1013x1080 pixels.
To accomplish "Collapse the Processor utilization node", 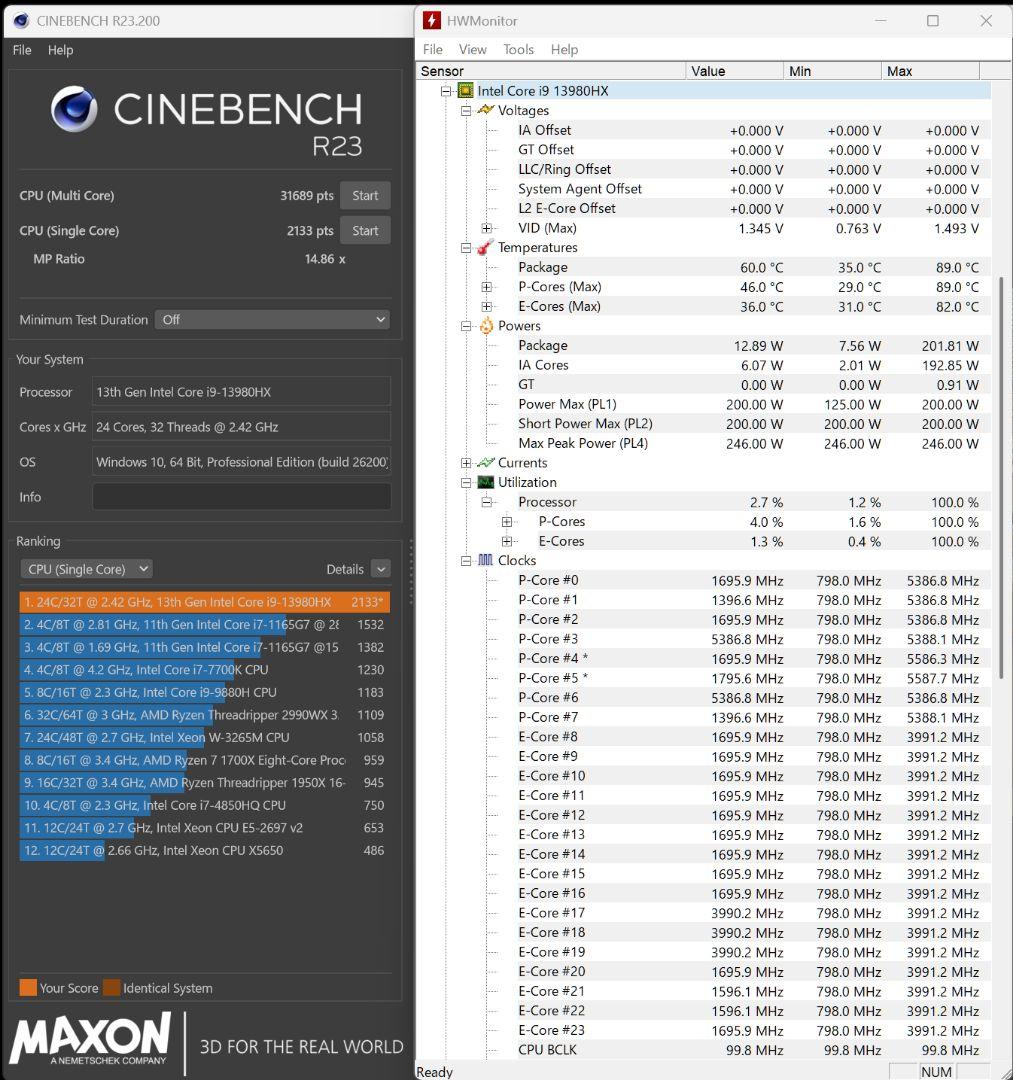I will (x=487, y=502).
